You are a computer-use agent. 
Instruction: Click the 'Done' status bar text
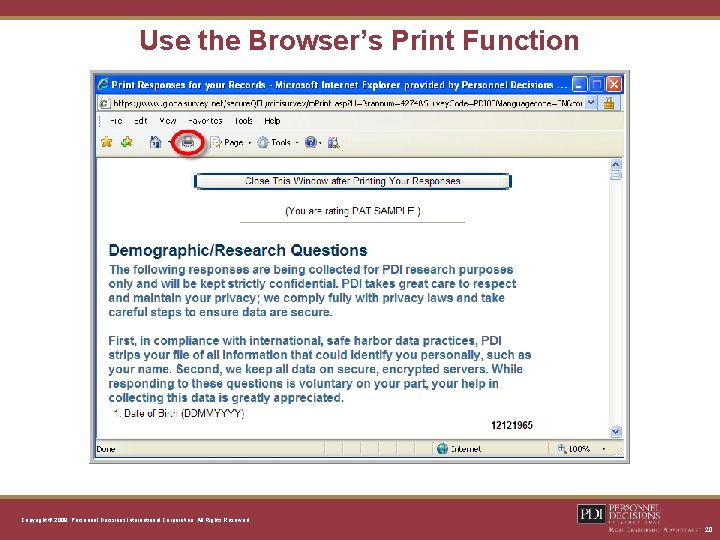pos(106,449)
